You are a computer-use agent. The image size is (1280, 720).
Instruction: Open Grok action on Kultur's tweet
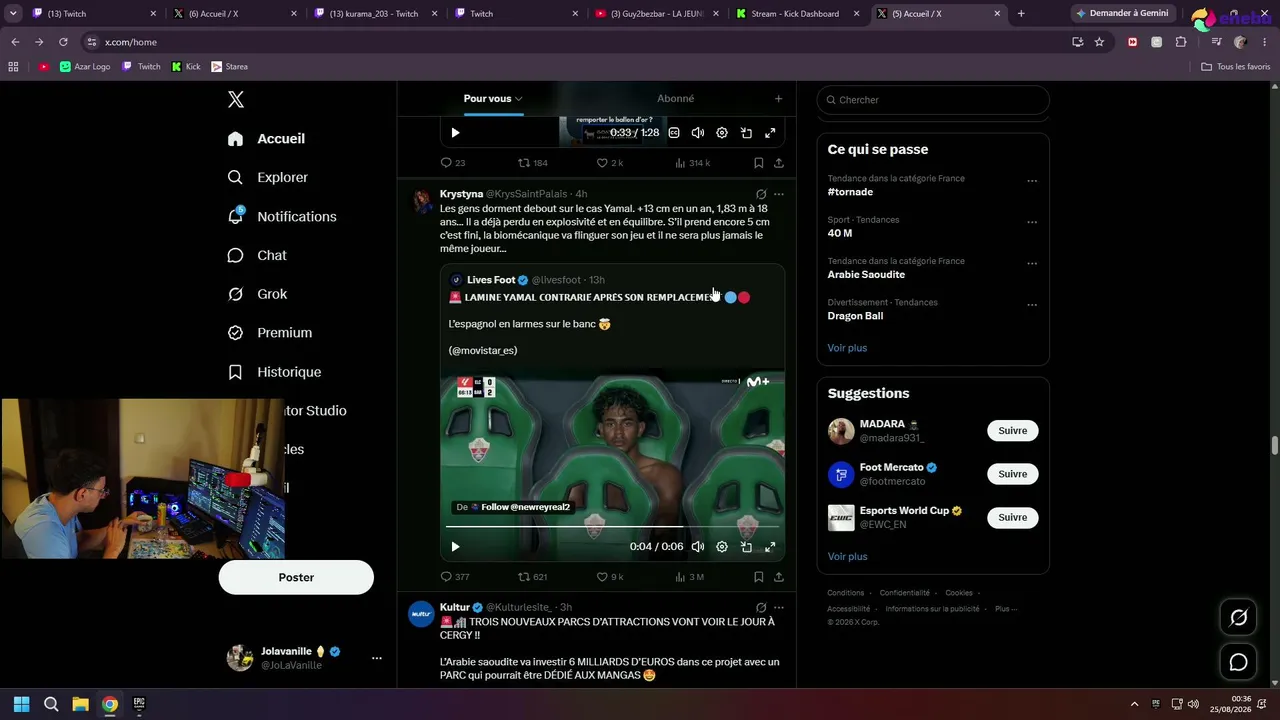click(761, 607)
